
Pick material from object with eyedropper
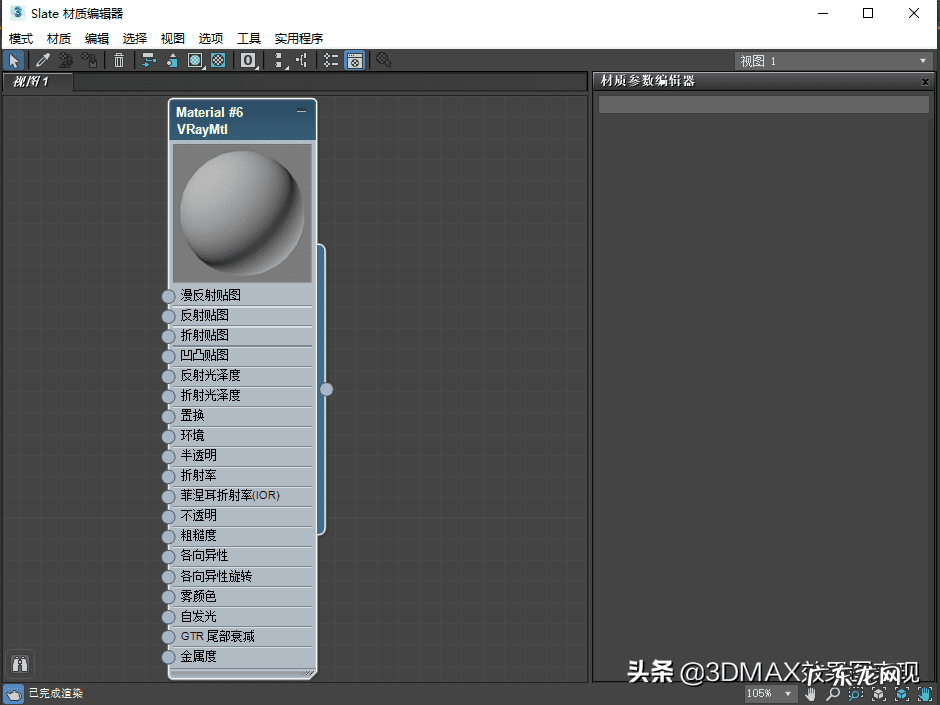(42, 61)
